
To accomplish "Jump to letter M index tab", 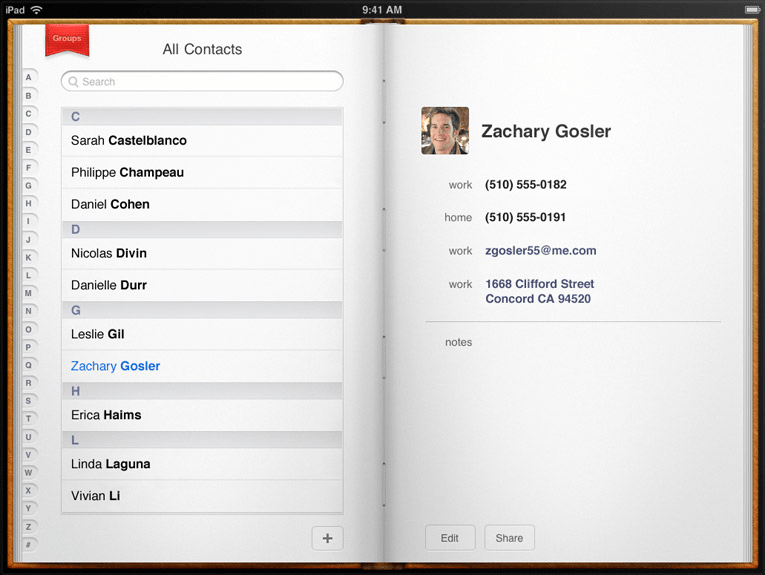I will pos(29,293).
